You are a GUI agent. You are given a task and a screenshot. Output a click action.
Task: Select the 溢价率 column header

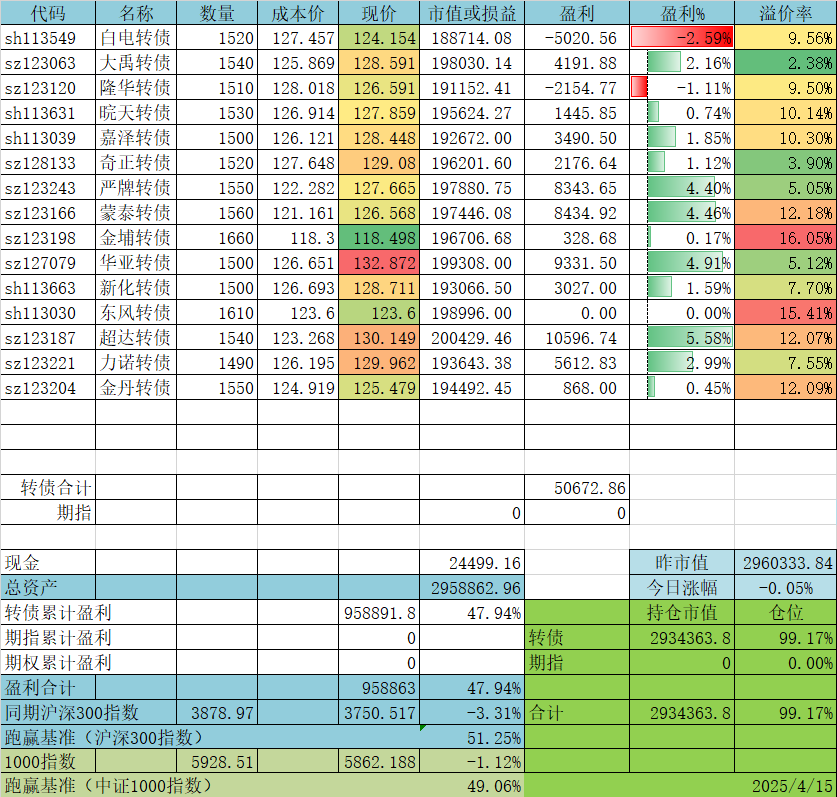(x=786, y=13)
